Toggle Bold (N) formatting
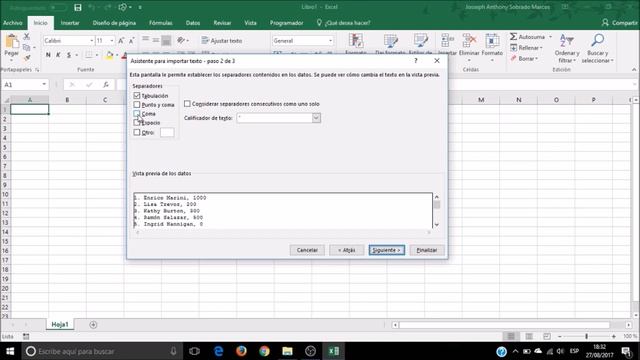The height and width of the screenshot is (360, 640). click(x=48, y=55)
